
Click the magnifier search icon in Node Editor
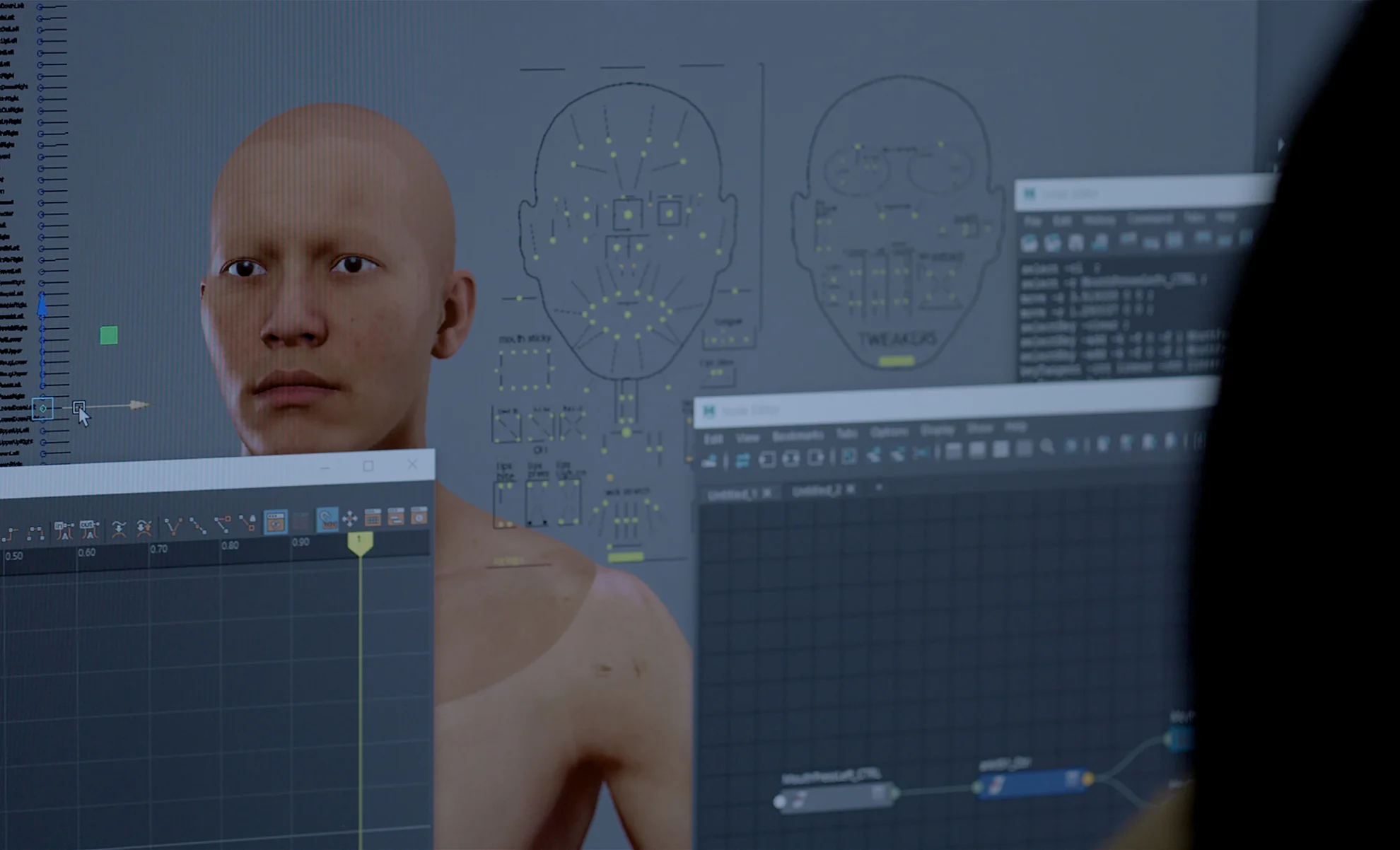[1046, 446]
